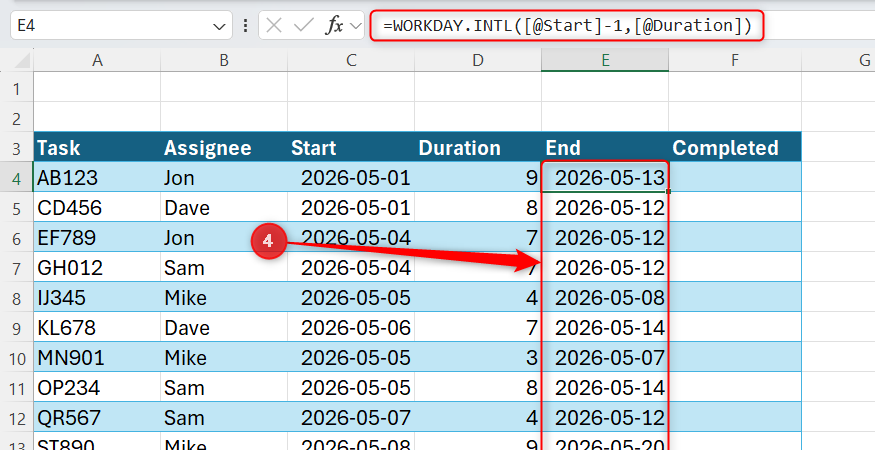Image resolution: width=875 pixels, height=450 pixels.
Task: Select start date 2026-05-07 in QR567 row
Action: [x=351, y=418]
